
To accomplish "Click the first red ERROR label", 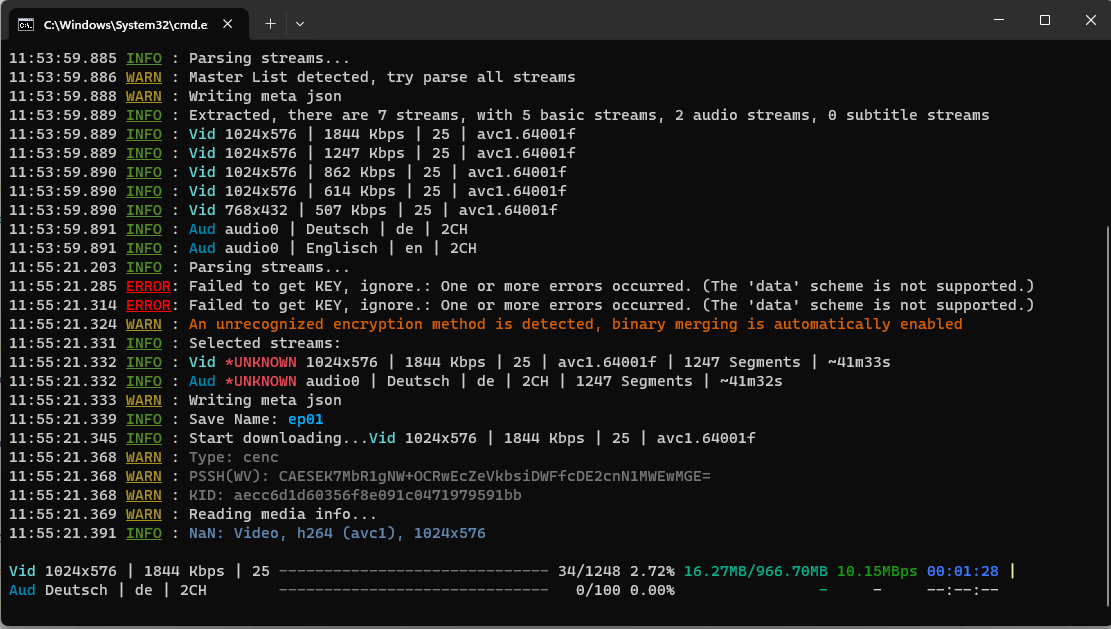I will click(147, 286).
